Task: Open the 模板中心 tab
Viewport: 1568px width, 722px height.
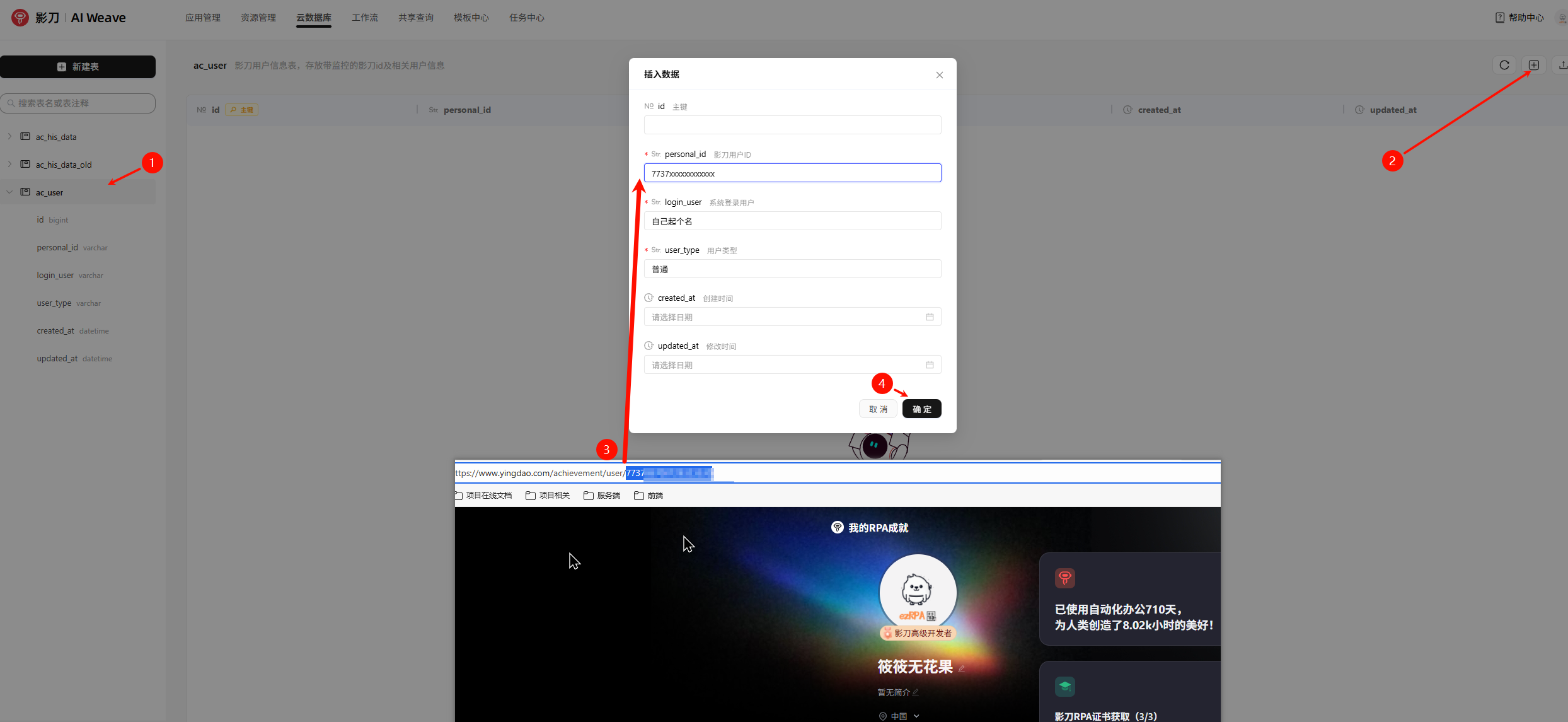Action: [x=471, y=18]
